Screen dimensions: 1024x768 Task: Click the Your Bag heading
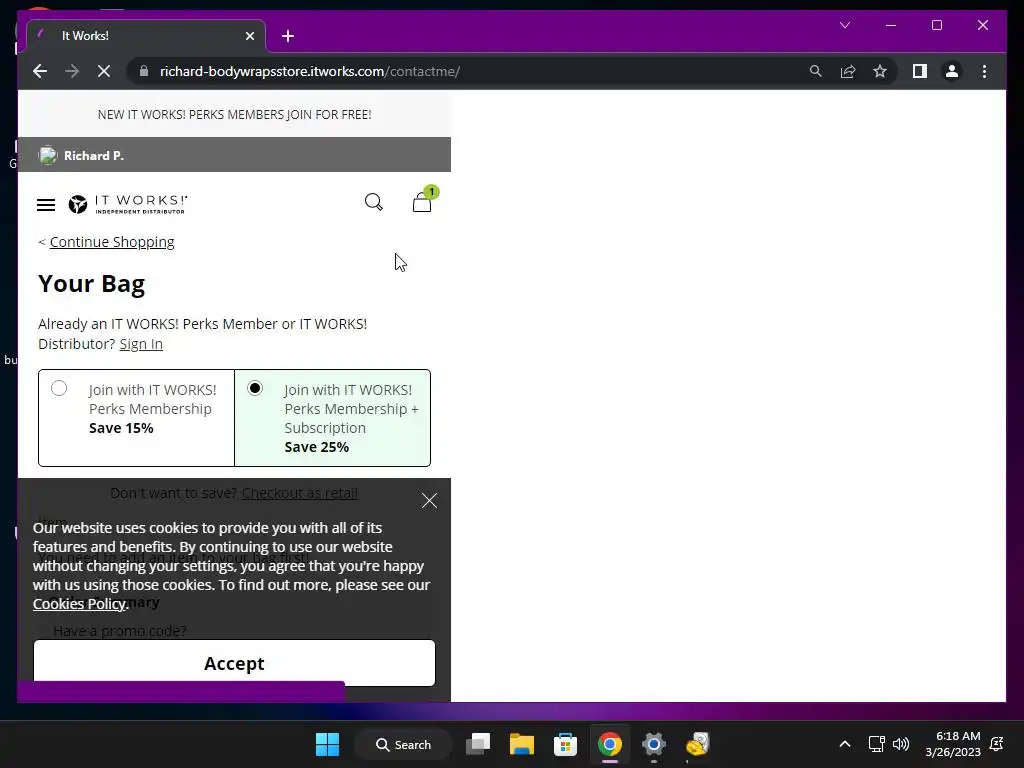point(91,283)
